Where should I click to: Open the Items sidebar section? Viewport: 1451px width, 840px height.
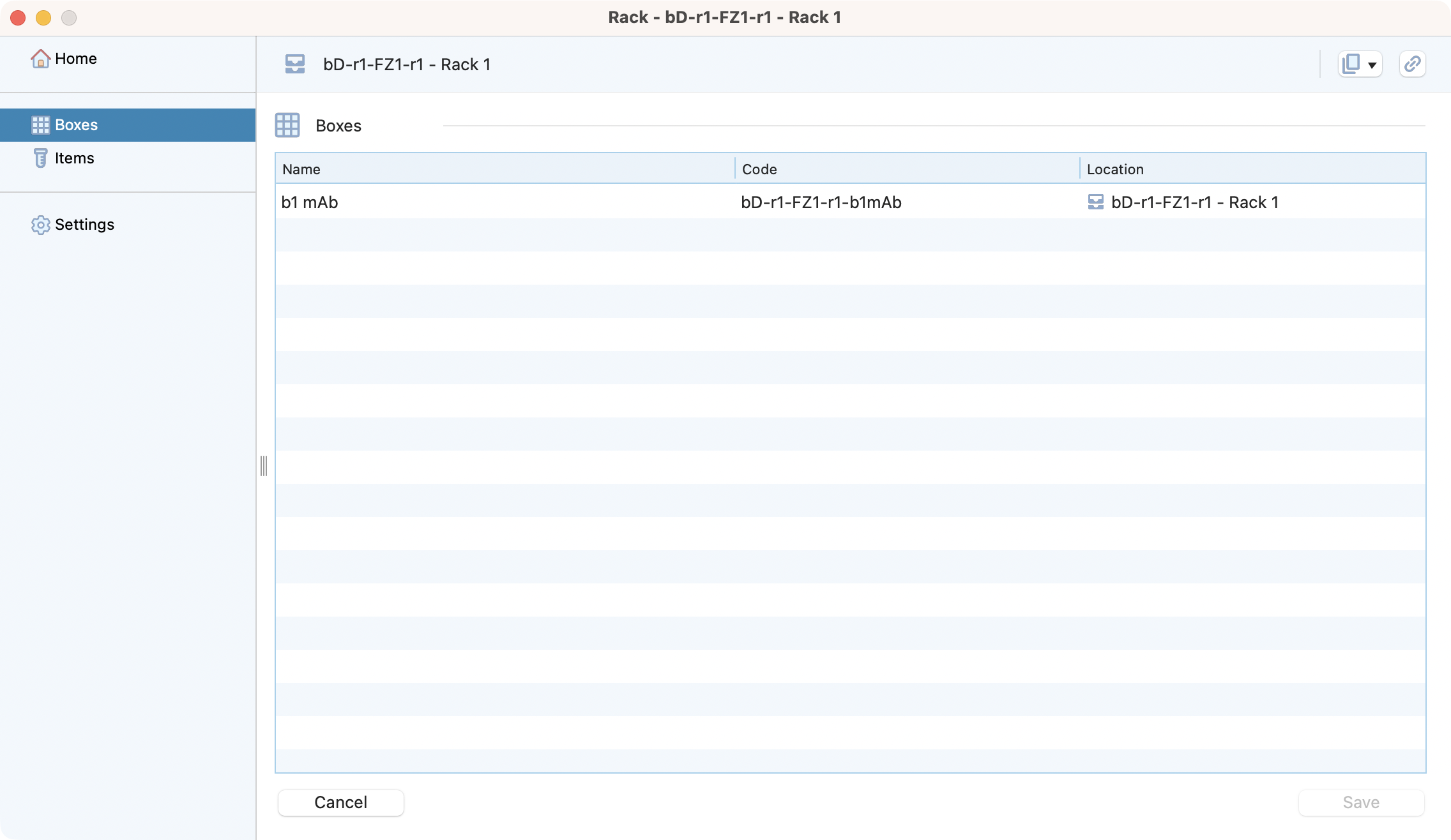pos(74,158)
